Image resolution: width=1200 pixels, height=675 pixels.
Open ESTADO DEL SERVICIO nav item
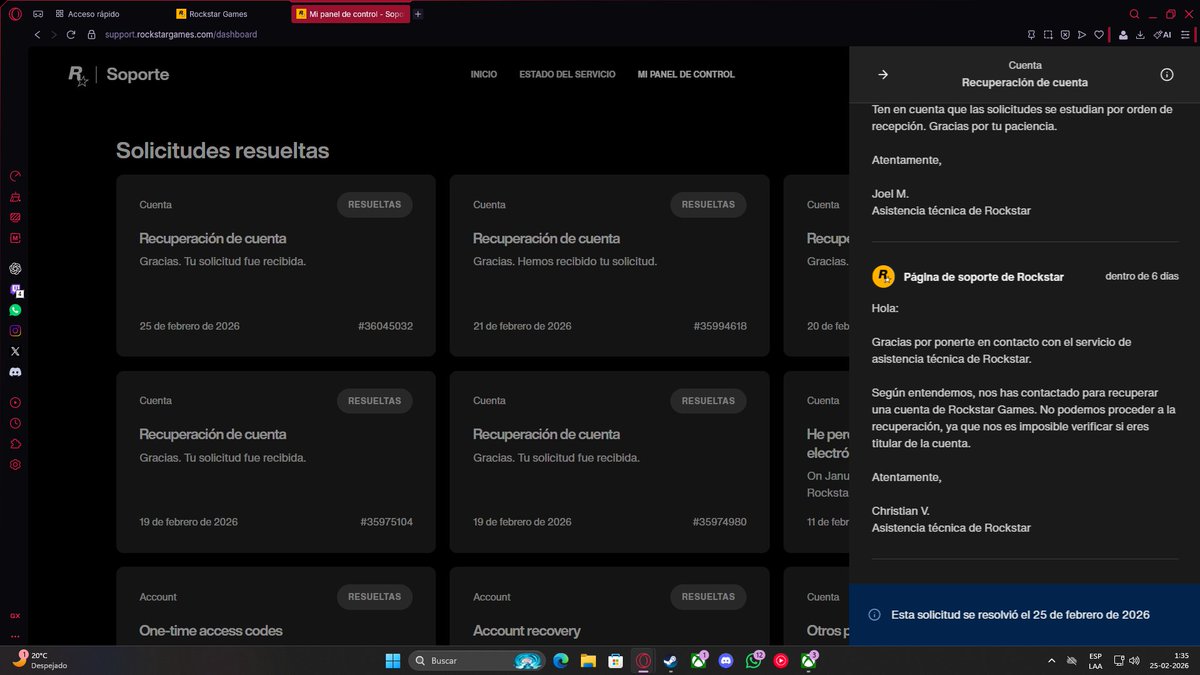pos(567,74)
